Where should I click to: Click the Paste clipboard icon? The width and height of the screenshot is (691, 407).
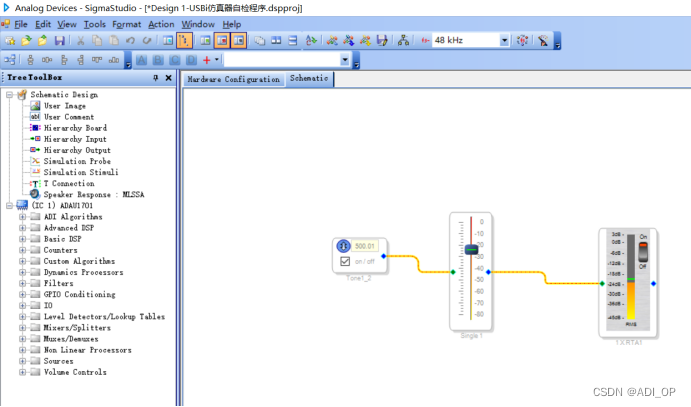(114, 41)
